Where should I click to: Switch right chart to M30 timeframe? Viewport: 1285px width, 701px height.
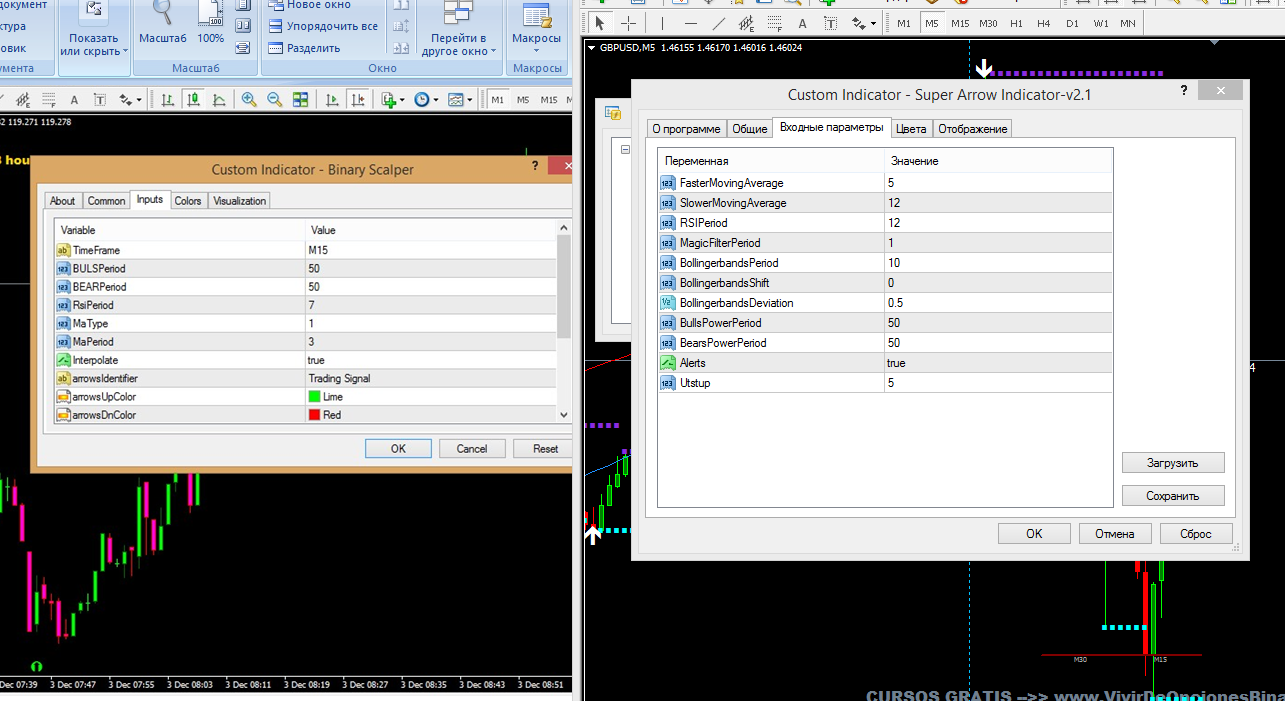[x=988, y=23]
